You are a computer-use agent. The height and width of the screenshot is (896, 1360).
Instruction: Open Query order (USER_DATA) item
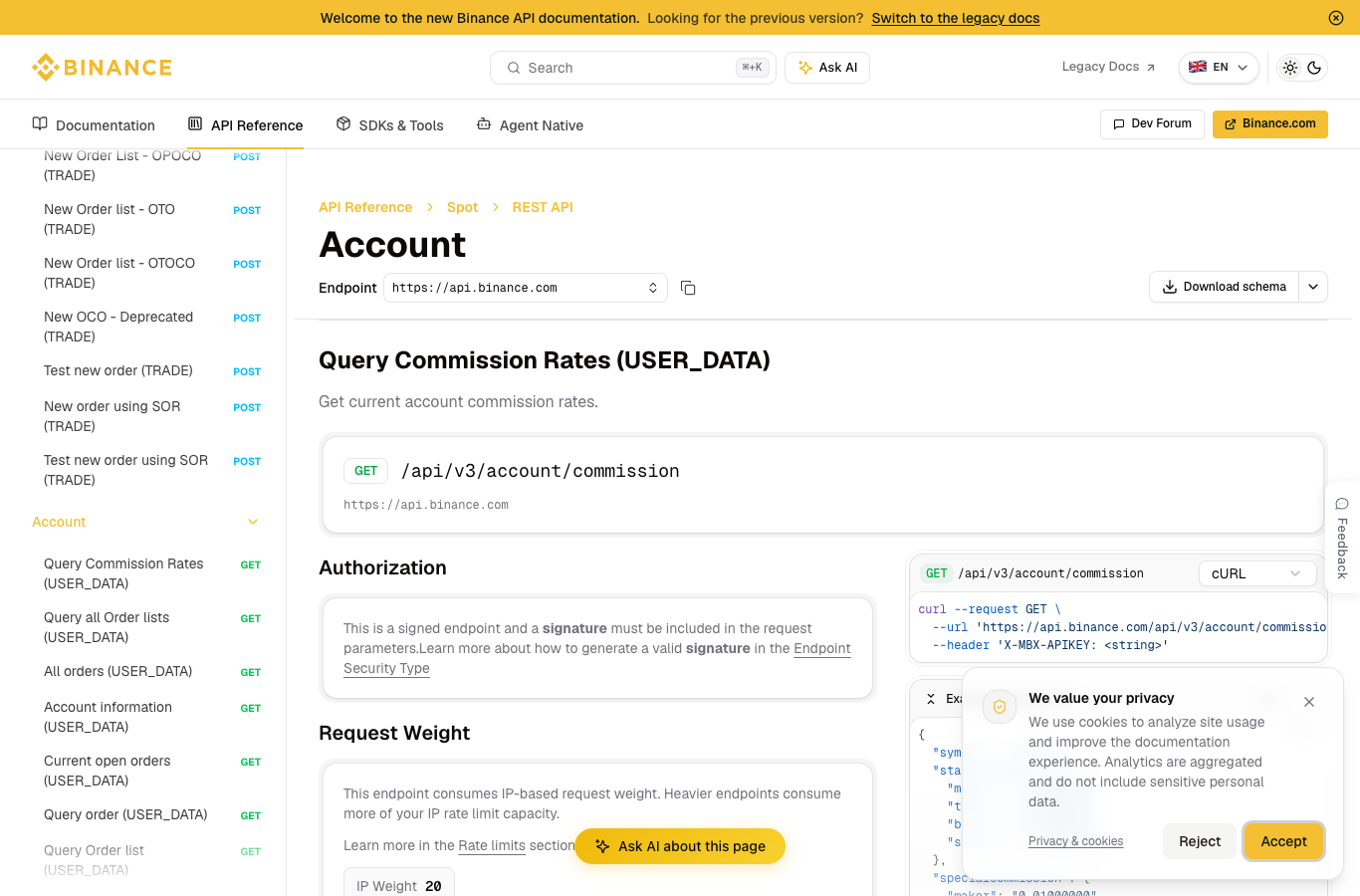click(x=152, y=814)
